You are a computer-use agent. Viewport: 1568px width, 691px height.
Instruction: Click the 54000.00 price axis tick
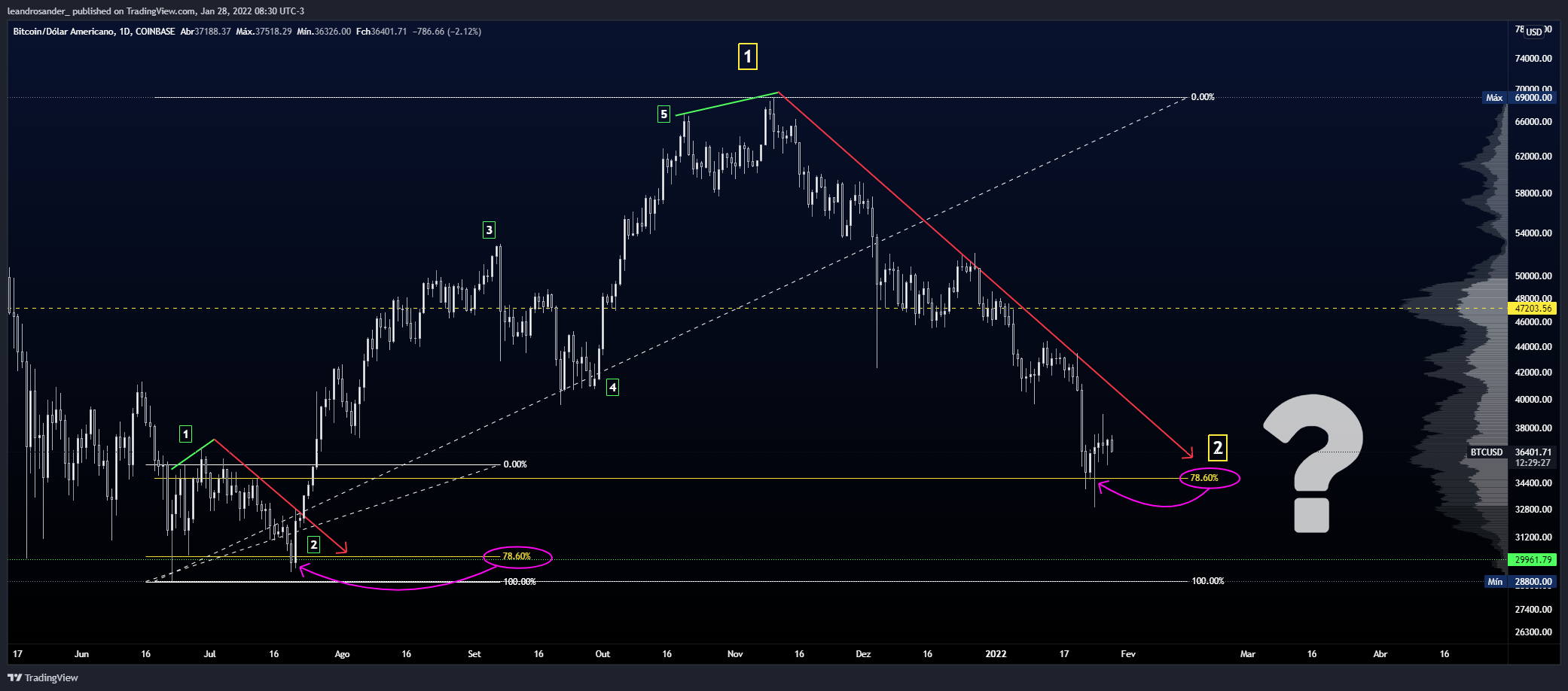click(1533, 233)
